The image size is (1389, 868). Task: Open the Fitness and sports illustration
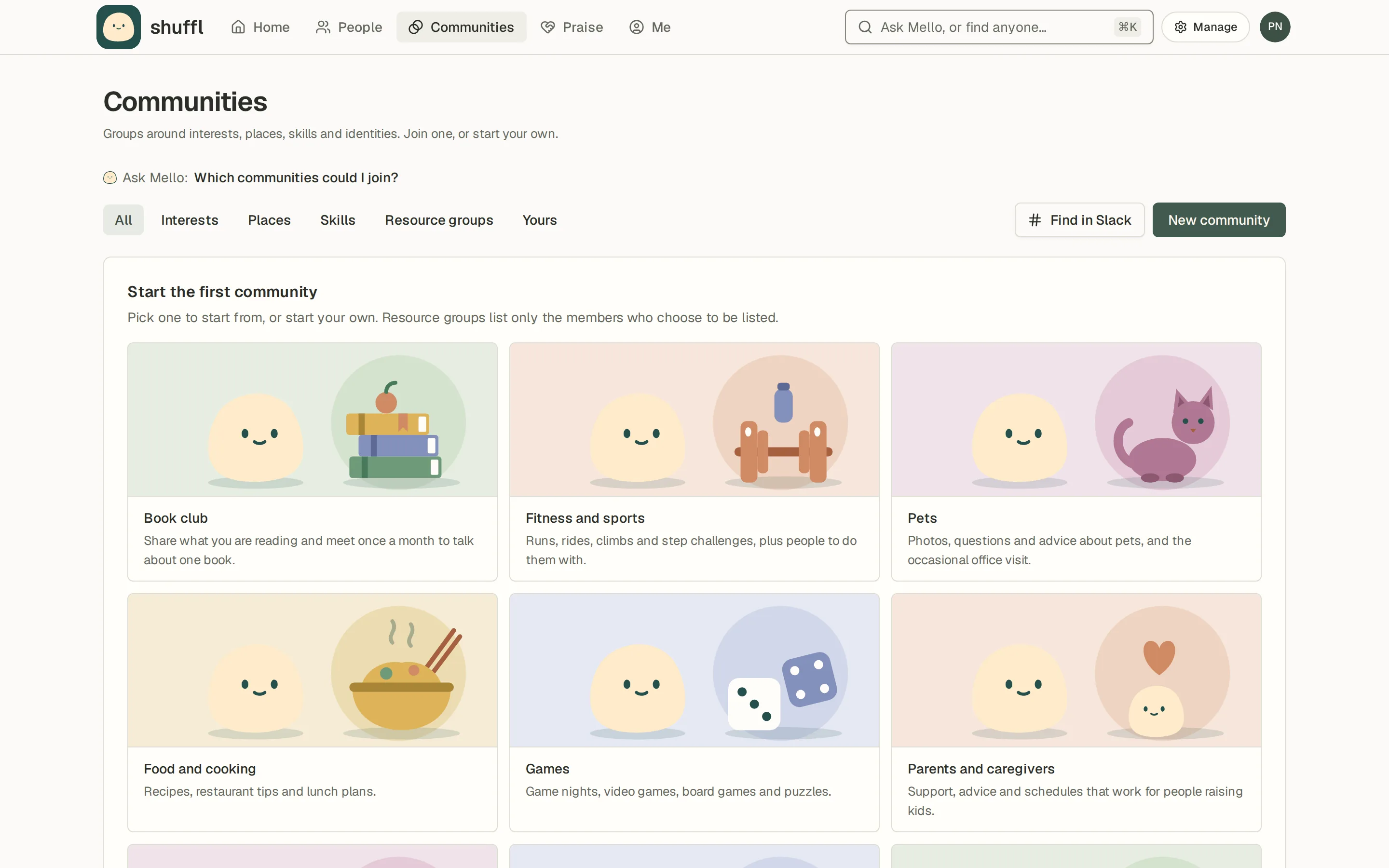694,420
